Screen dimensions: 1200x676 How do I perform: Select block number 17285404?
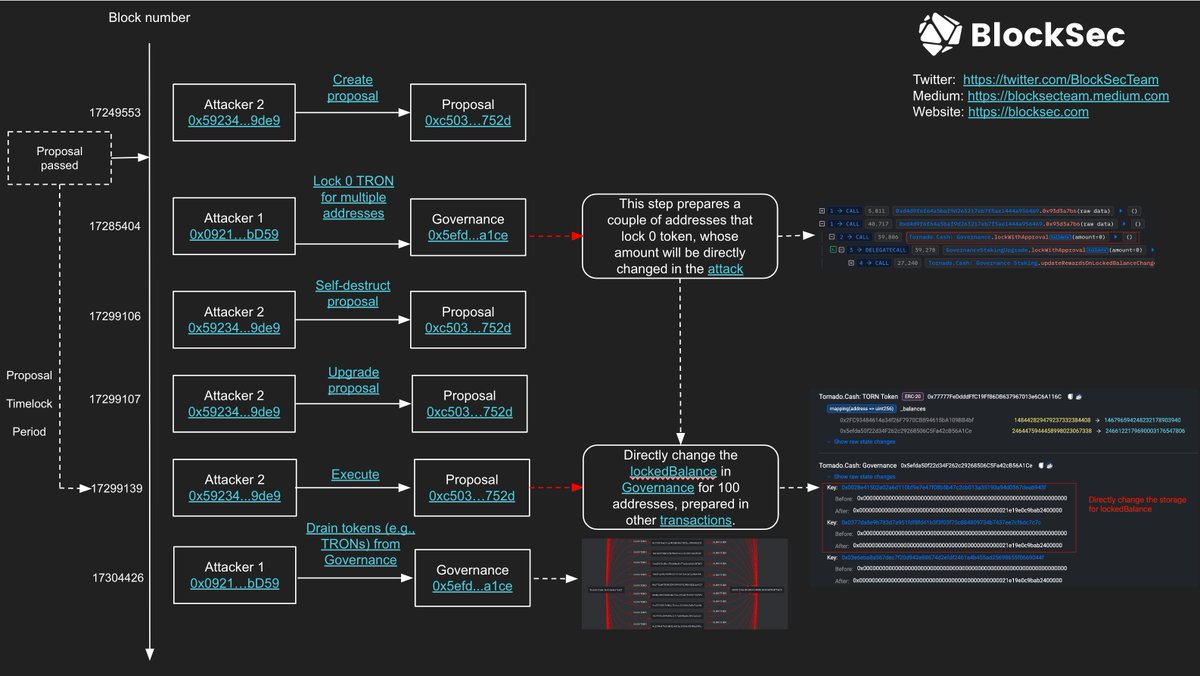[x=115, y=227]
